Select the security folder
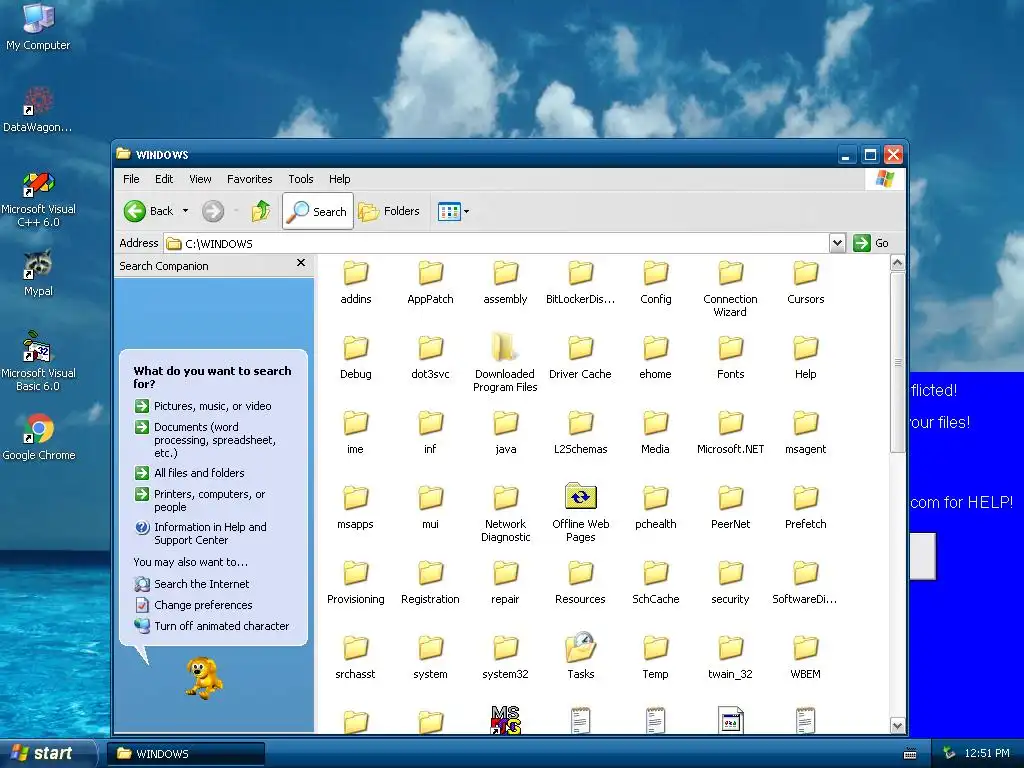Image resolution: width=1024 pixels, height=768 pixels. 730,583
